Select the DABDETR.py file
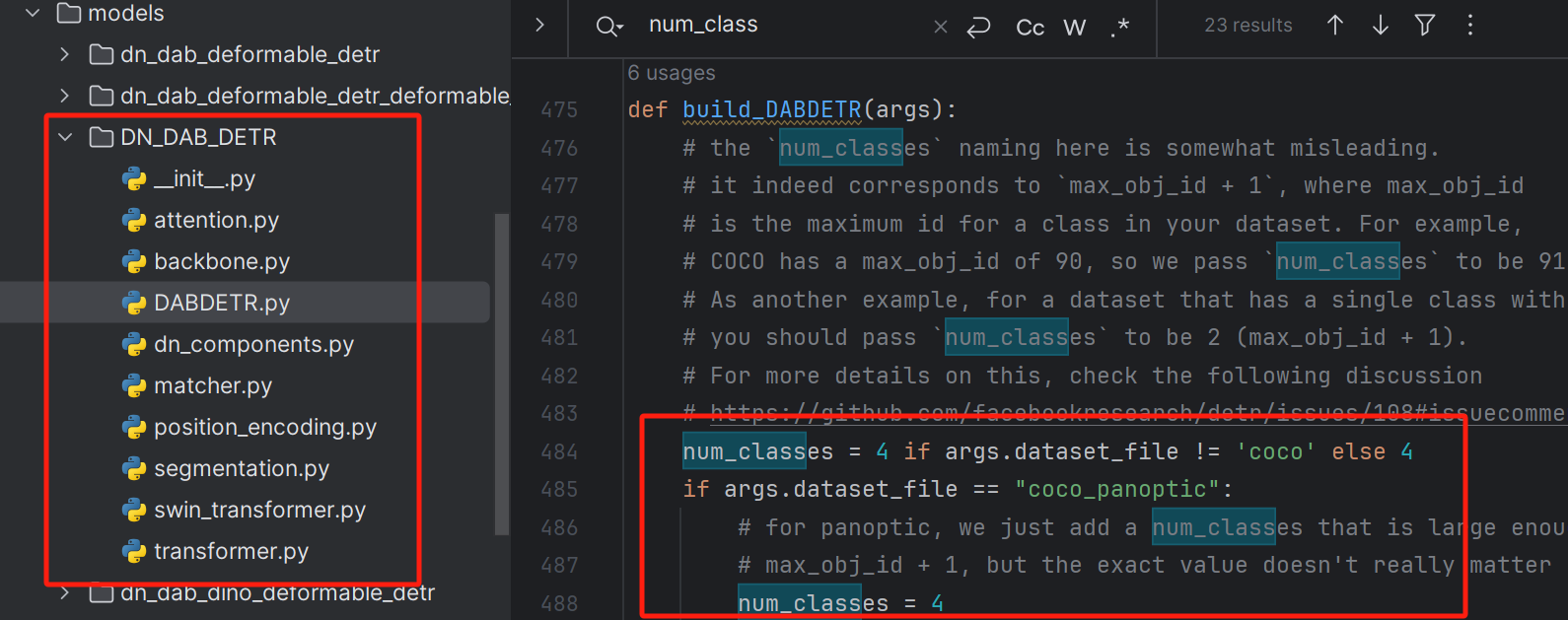This screenshot has width=1568, height=620. pyautogui.click(x=222, y=303)
